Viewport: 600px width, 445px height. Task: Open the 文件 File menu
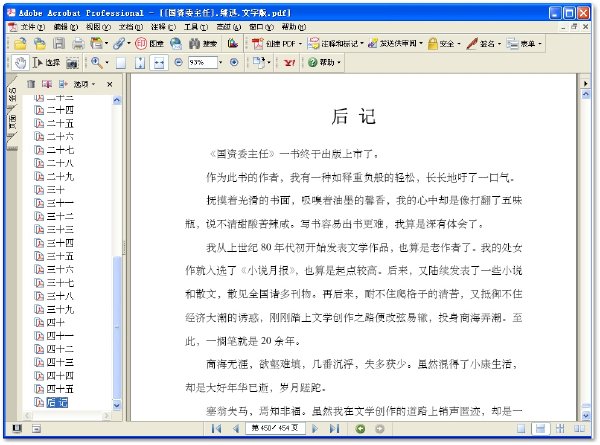coord(32,27)
